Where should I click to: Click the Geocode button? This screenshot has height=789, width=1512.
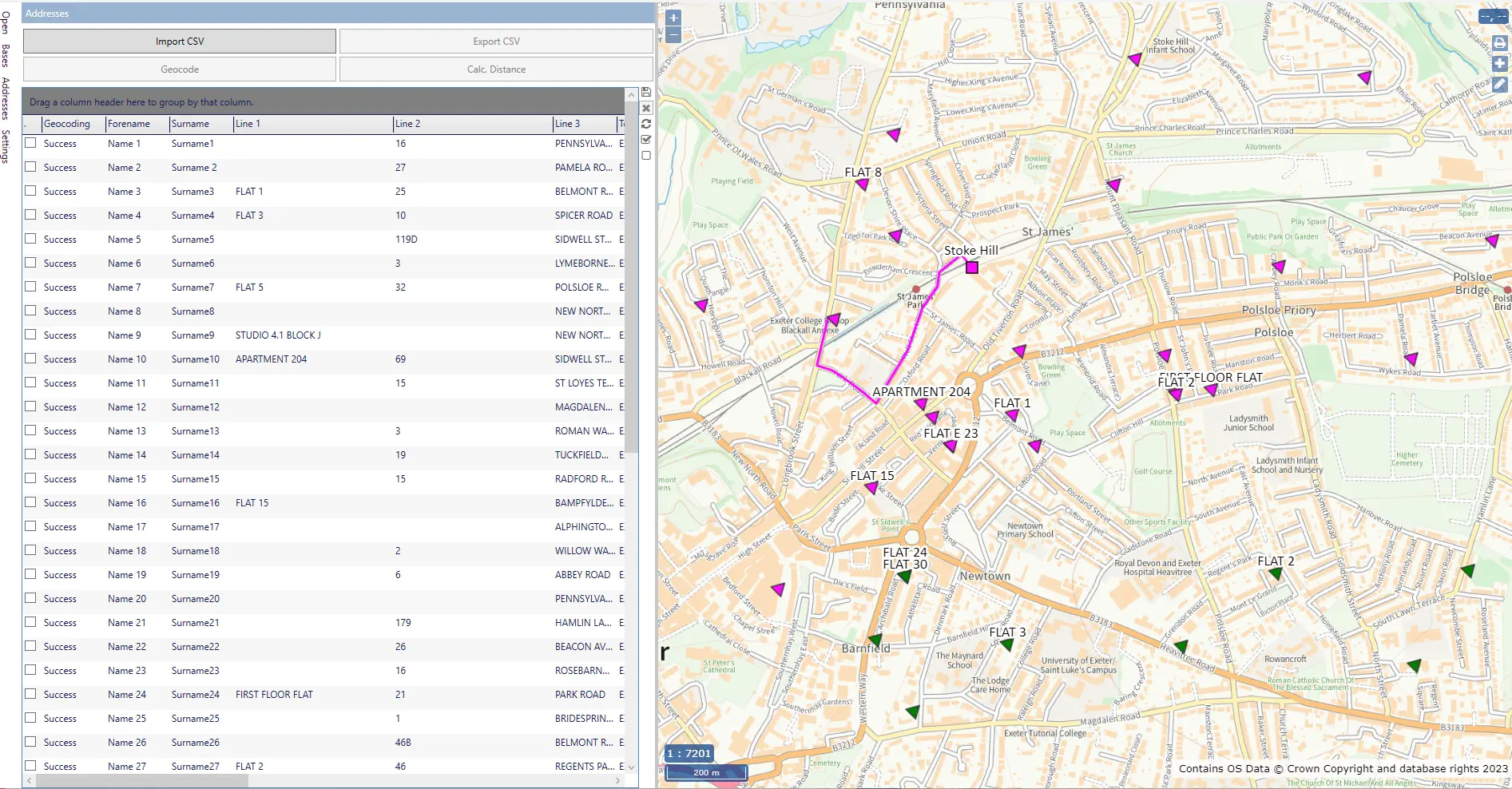point(180,69)
